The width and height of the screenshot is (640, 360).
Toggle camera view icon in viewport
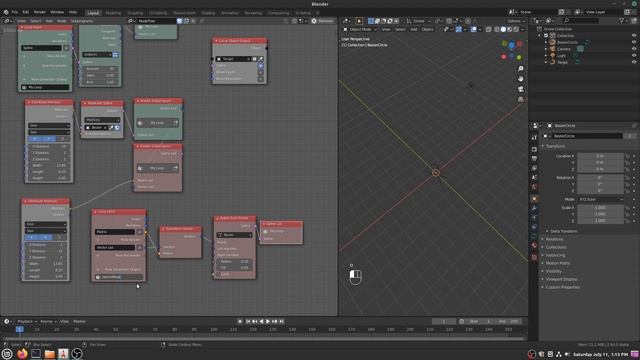point(520,89)
